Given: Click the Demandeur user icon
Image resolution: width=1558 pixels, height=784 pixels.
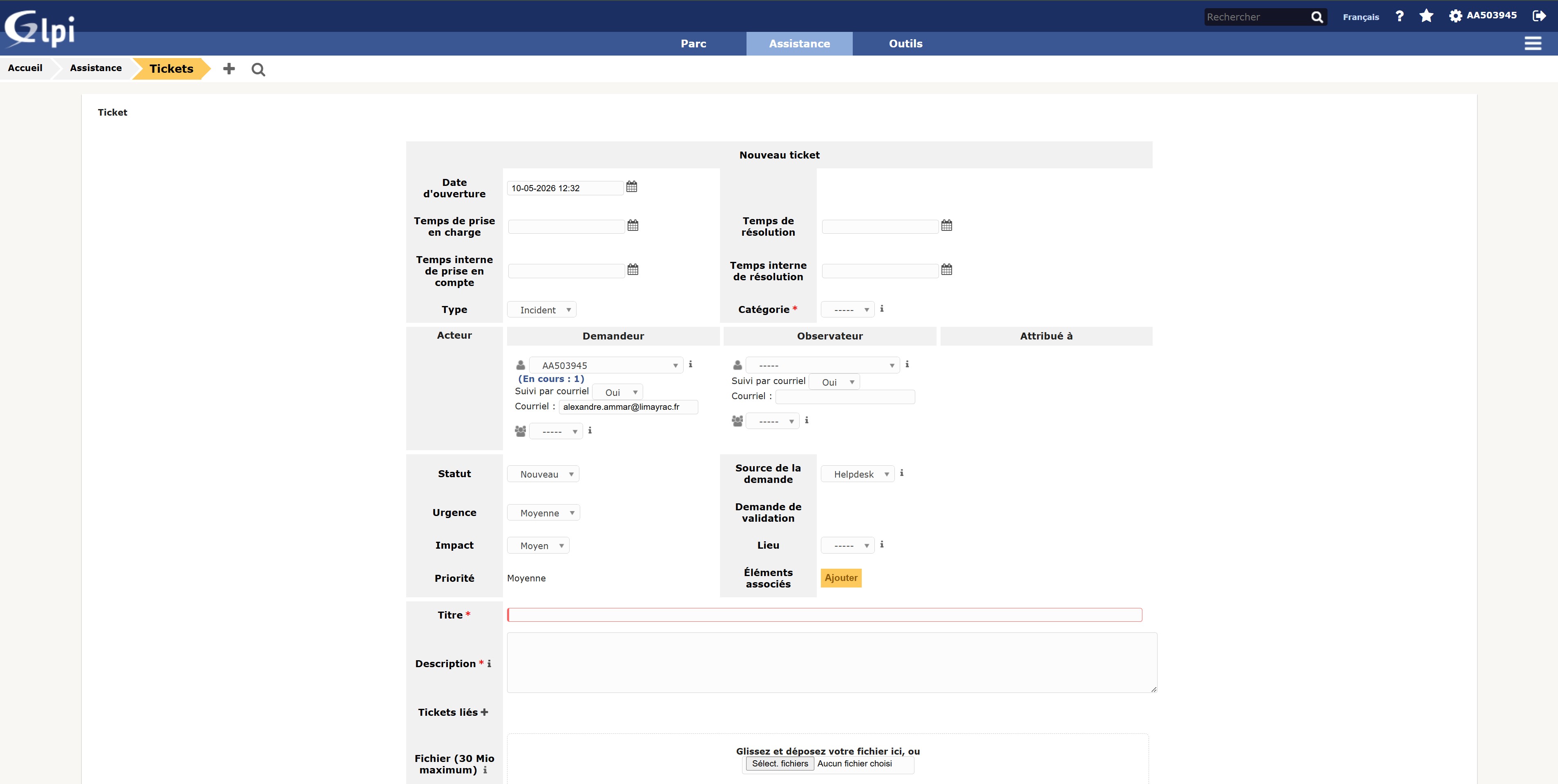Looking at the screenshot, I should [x=520, y=365].
